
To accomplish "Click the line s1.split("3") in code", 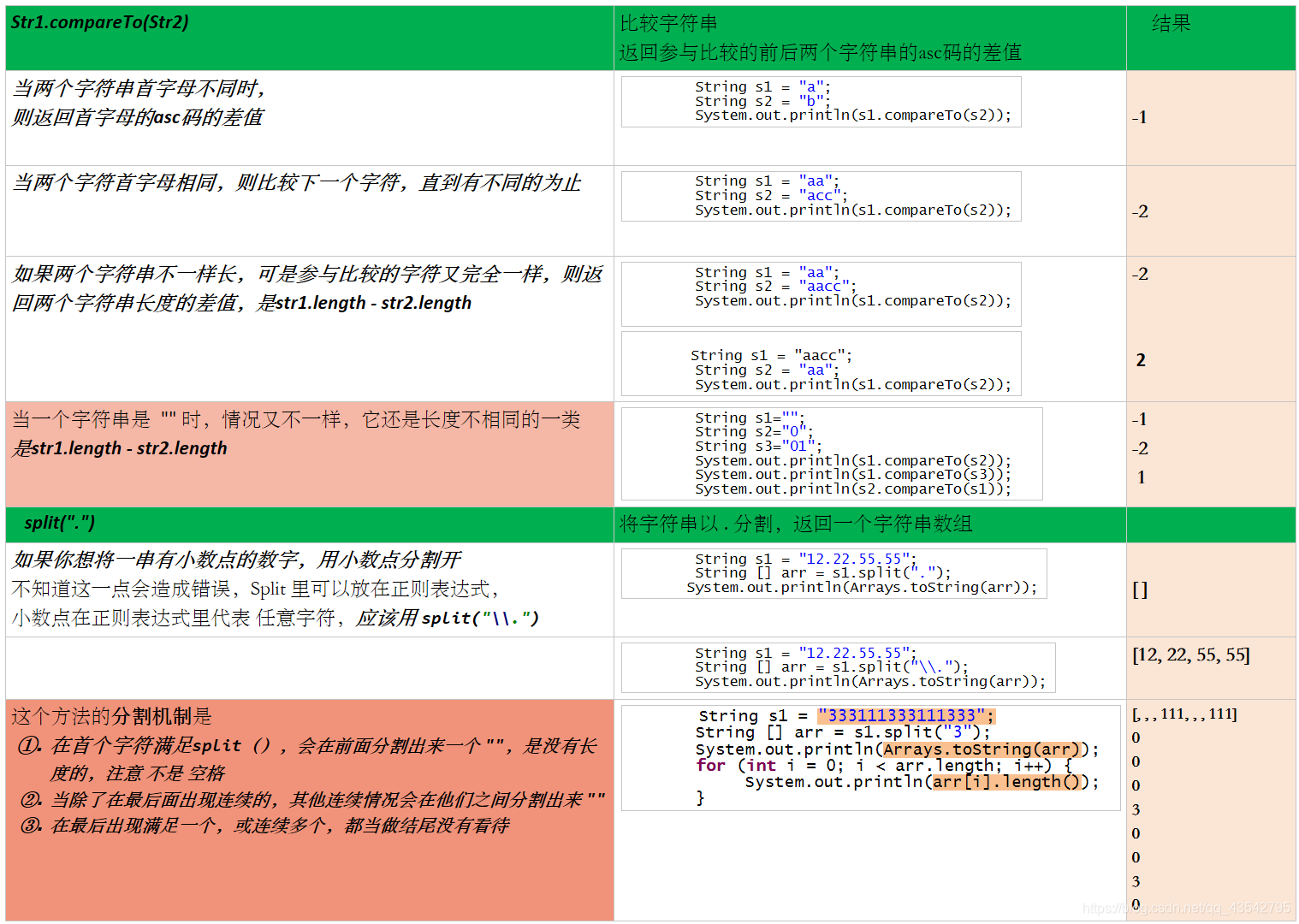I will [843, 732].
